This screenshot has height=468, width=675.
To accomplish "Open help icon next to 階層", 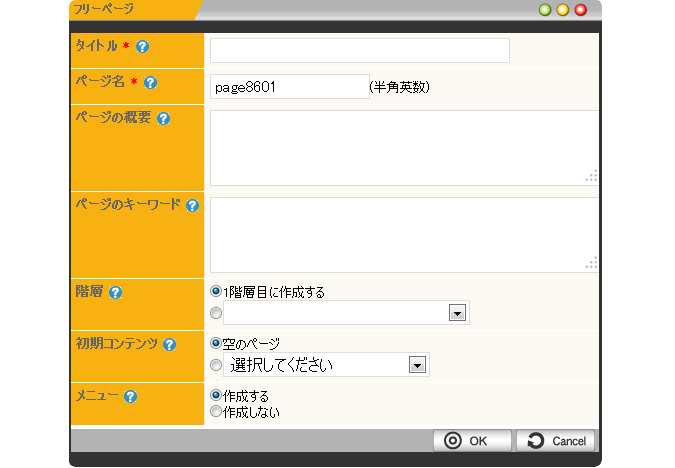I will point(115,293).
